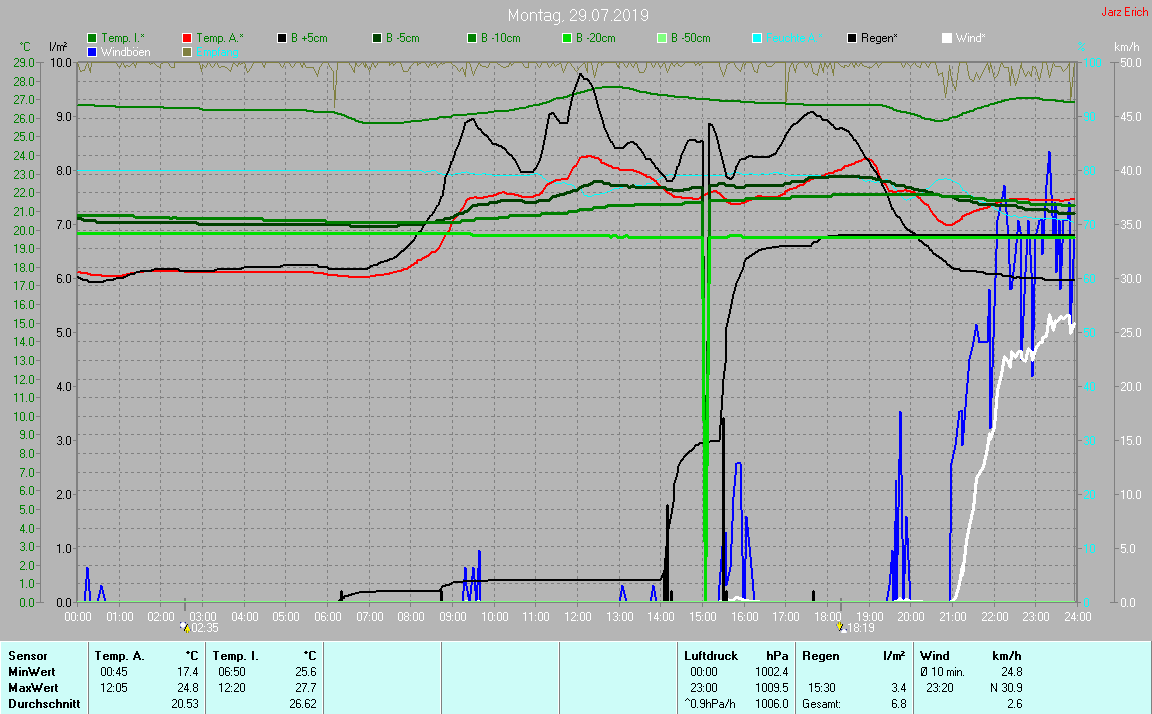1152x714 pixels.
Task: Click the "Regen" table column header
Action: tap(821, 656)
